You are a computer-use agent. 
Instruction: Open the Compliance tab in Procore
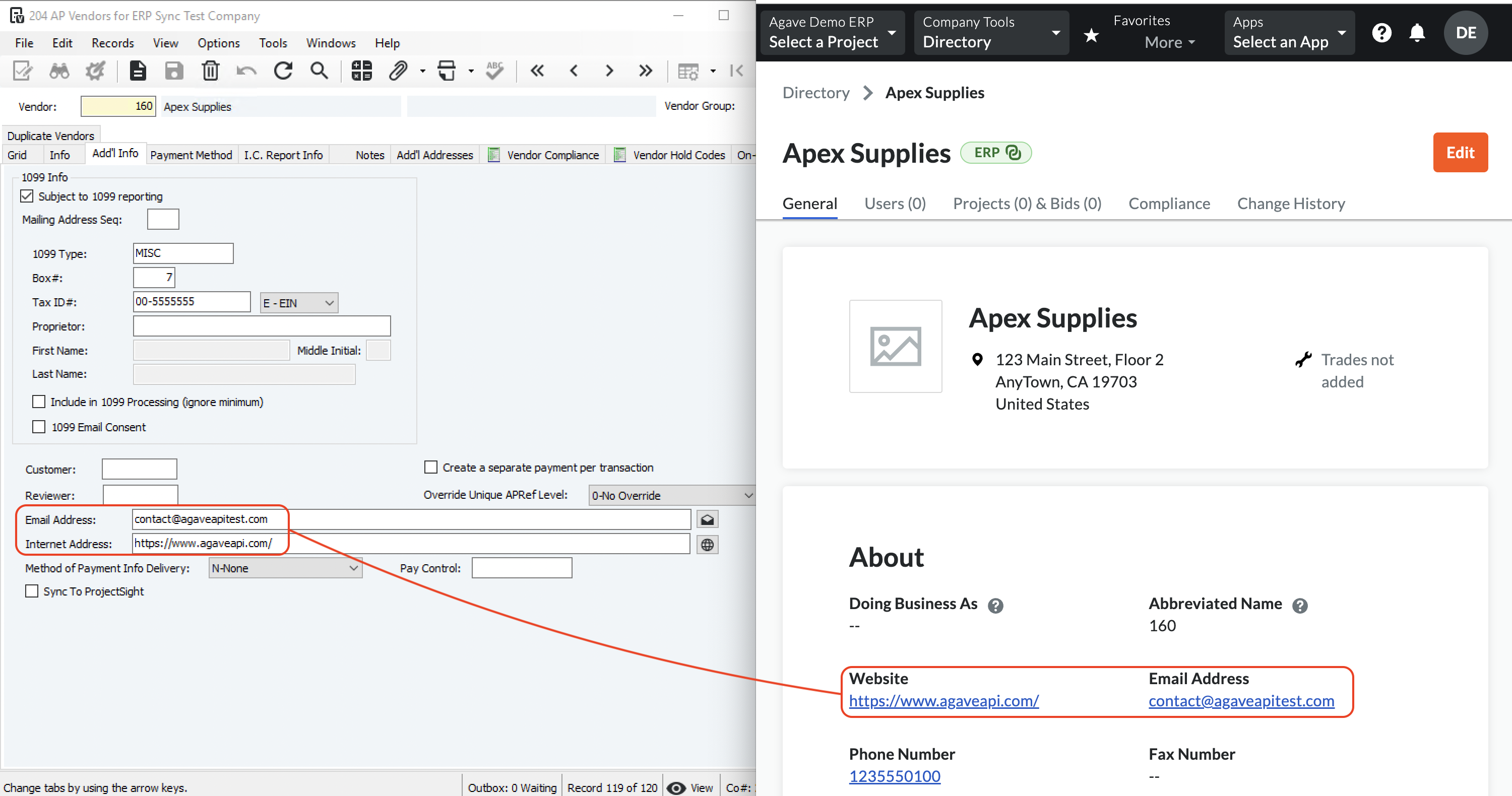(x=1169, y=204)
